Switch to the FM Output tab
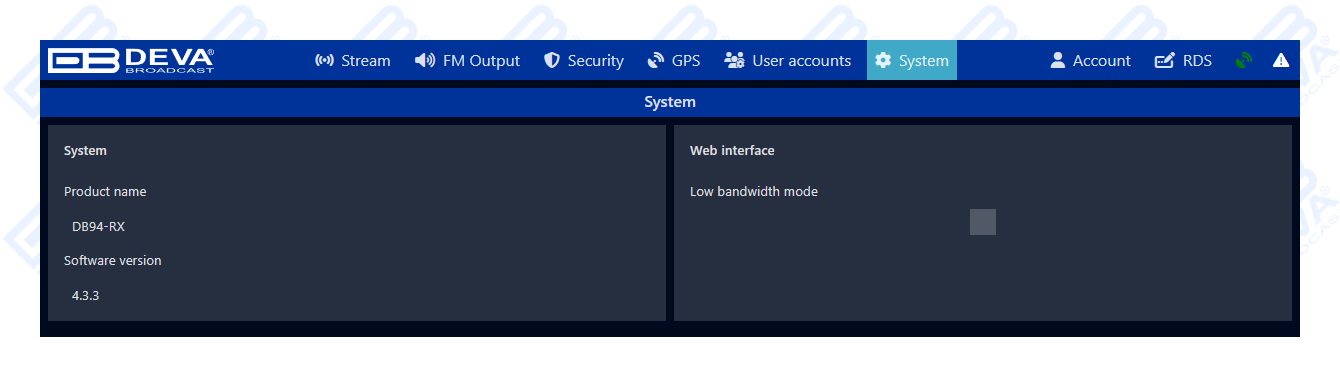1340x377 pixels. click(x=467, y=61)
